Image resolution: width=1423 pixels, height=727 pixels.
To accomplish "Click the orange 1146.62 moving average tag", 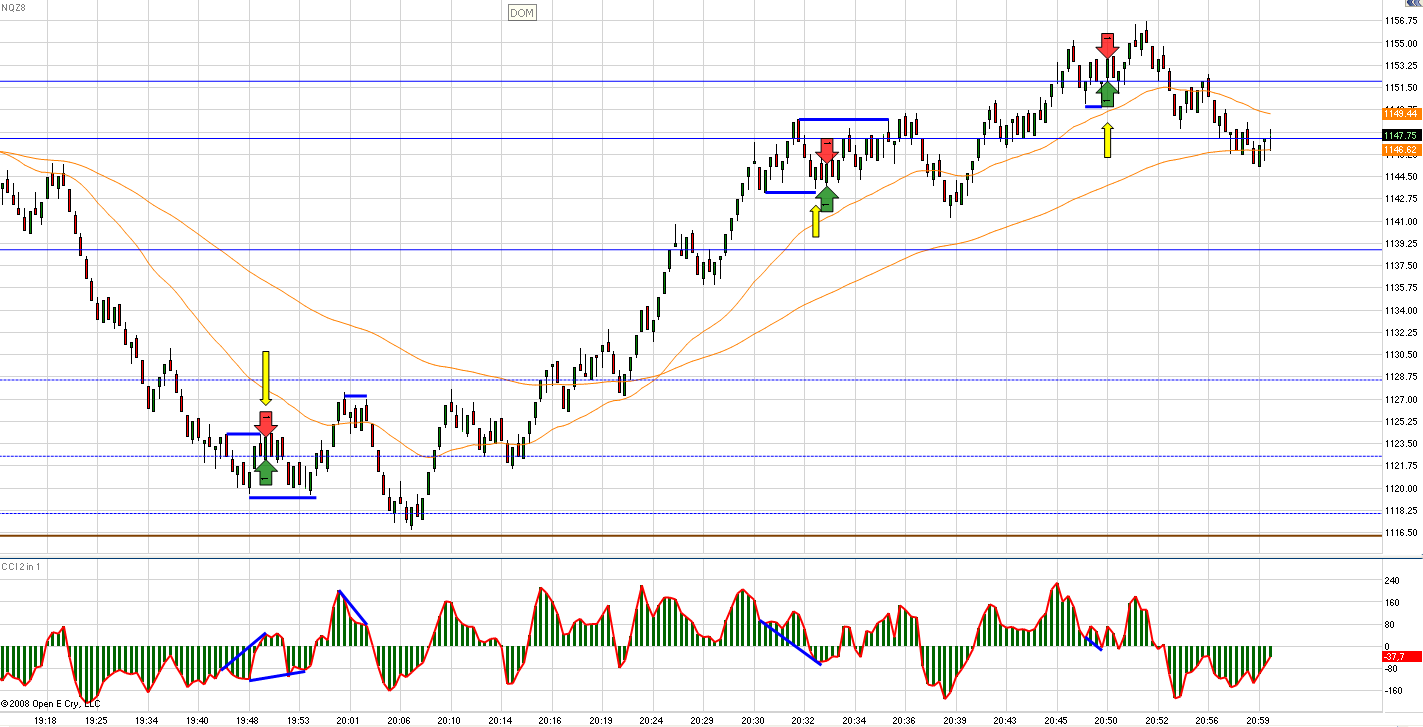I will [1400, 150].
